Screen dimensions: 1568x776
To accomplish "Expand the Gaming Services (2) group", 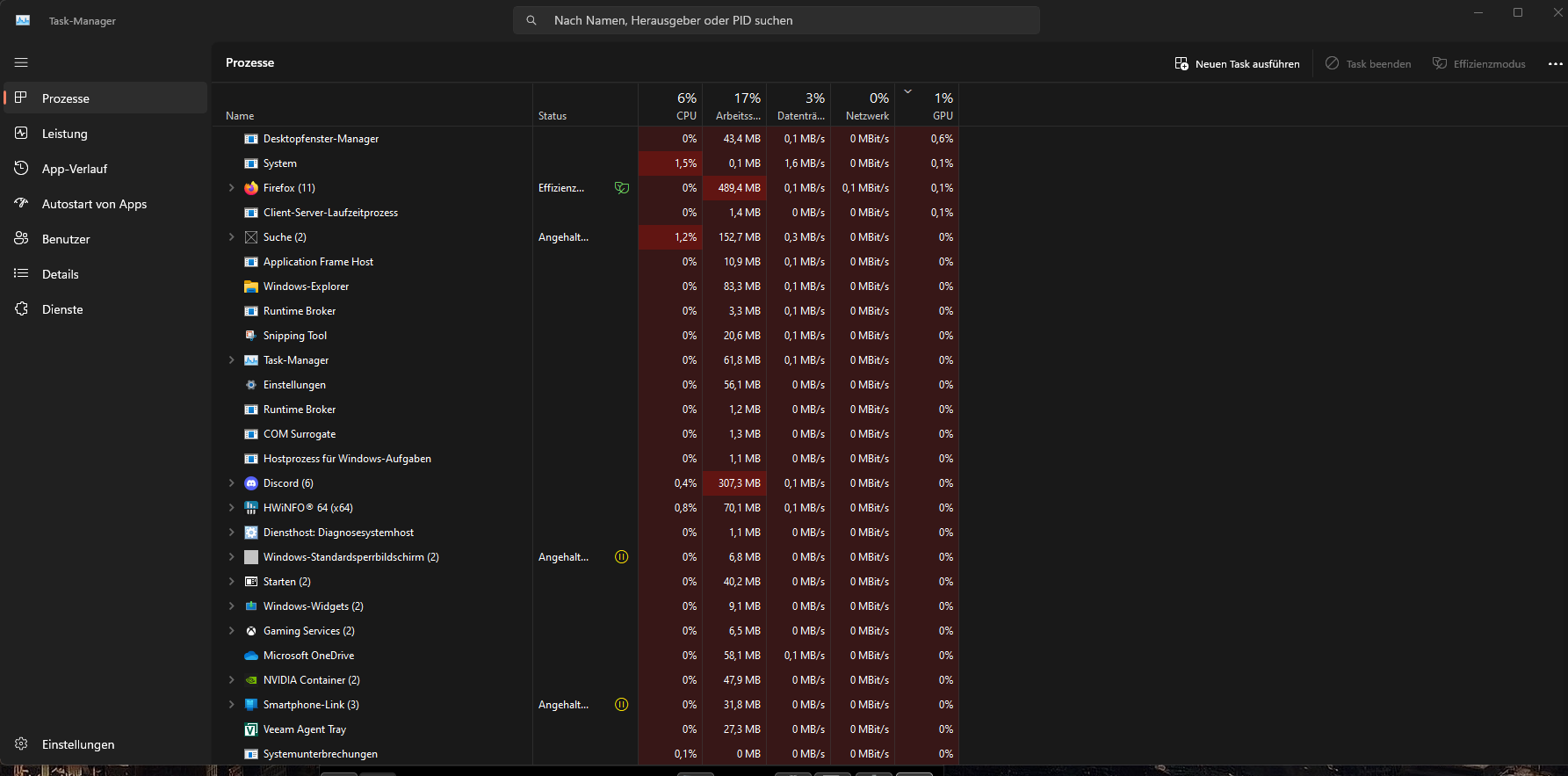I will 231,631.
